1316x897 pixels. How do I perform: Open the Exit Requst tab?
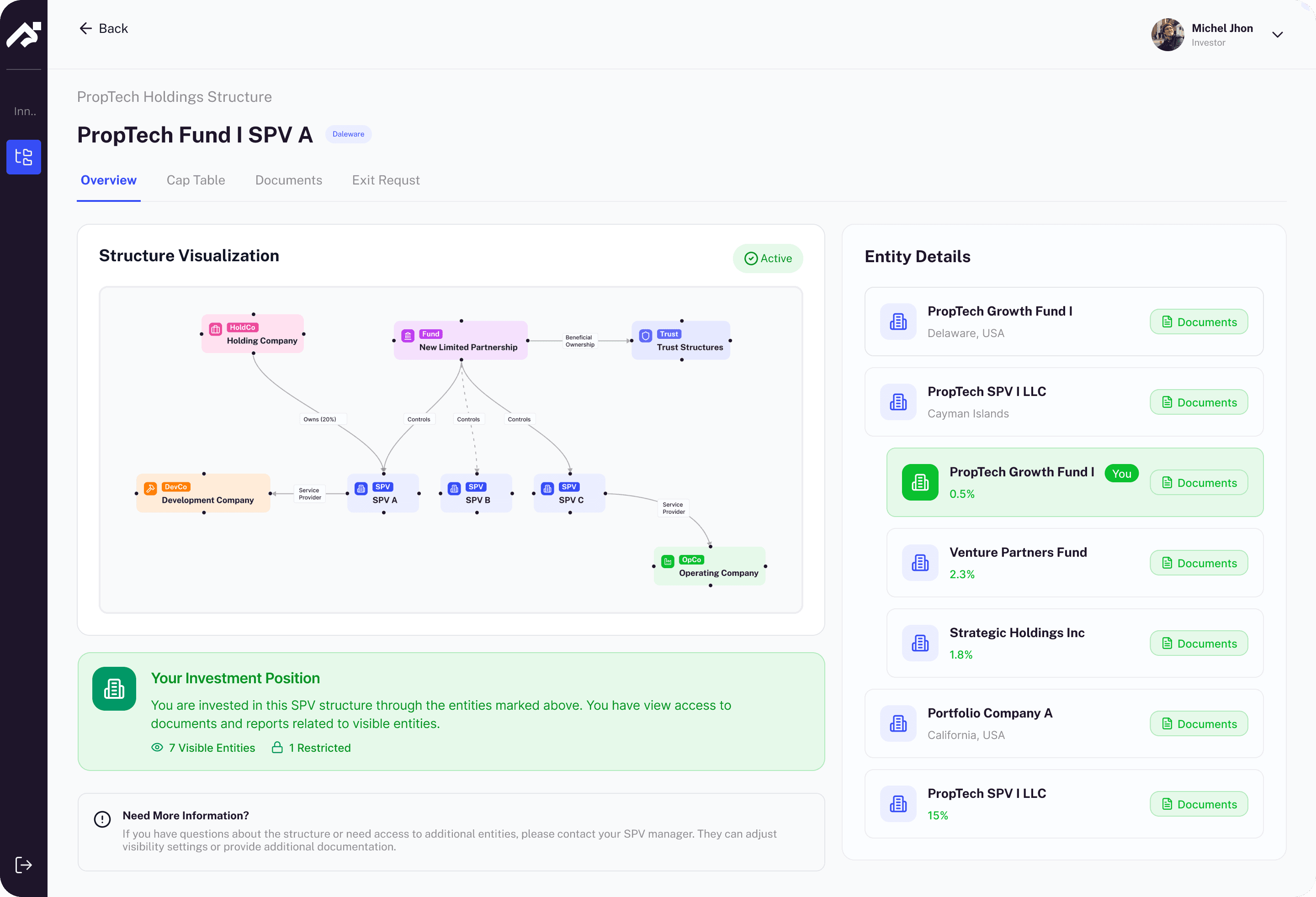386,180
